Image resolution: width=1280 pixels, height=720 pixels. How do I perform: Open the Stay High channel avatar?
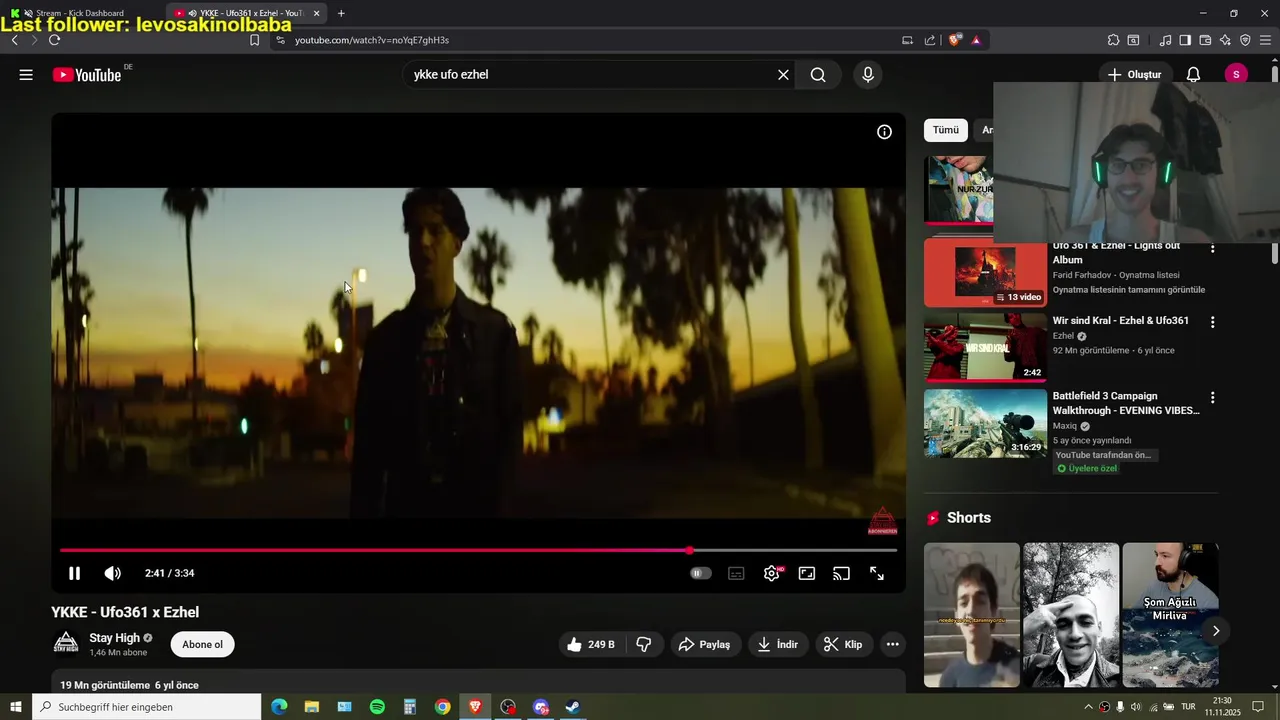[66, 643]
